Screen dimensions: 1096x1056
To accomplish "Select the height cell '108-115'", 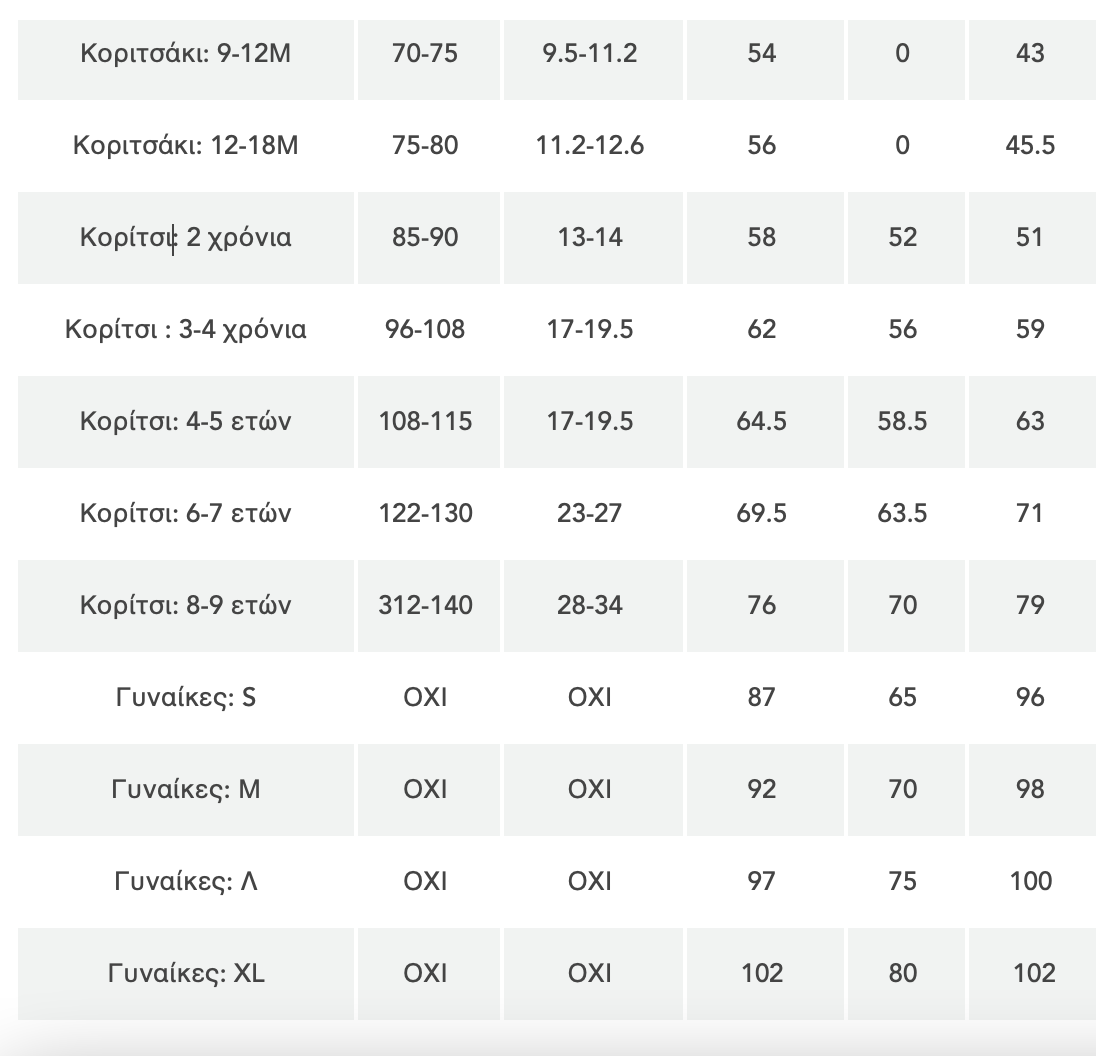I will coord(426,421).
